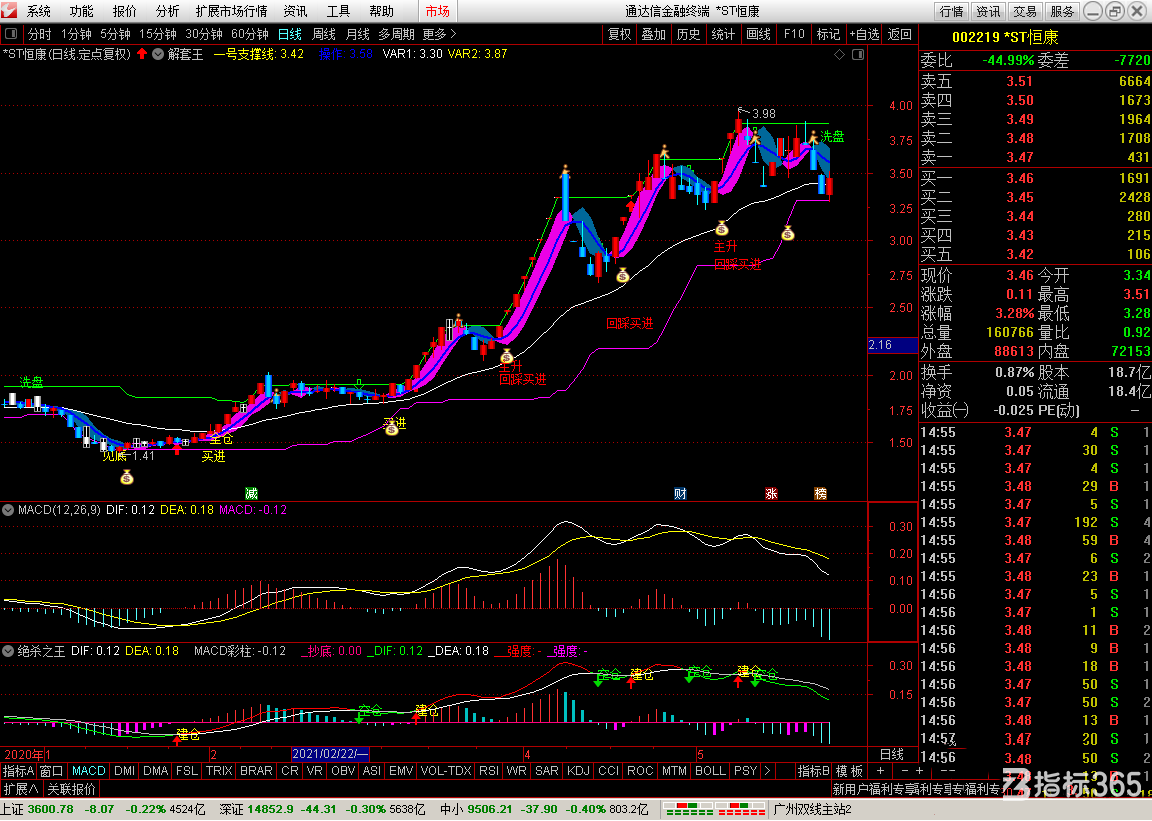Viewport: 1152px width, 821px height.
Task: Click the 榜 marker below the chart
Action: [x=821, y=493]
